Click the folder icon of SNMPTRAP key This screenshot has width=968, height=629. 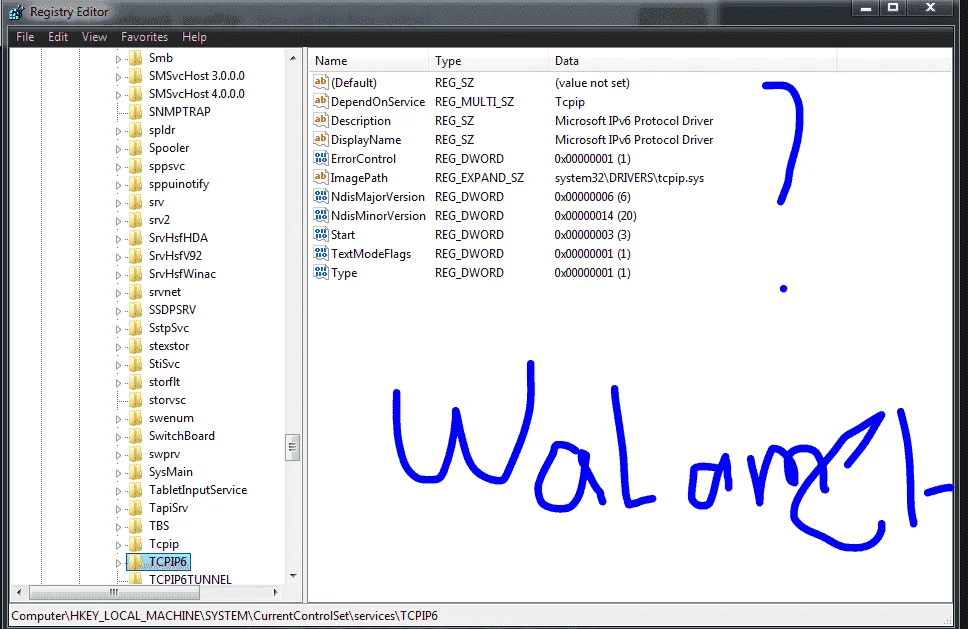point(135,112)
